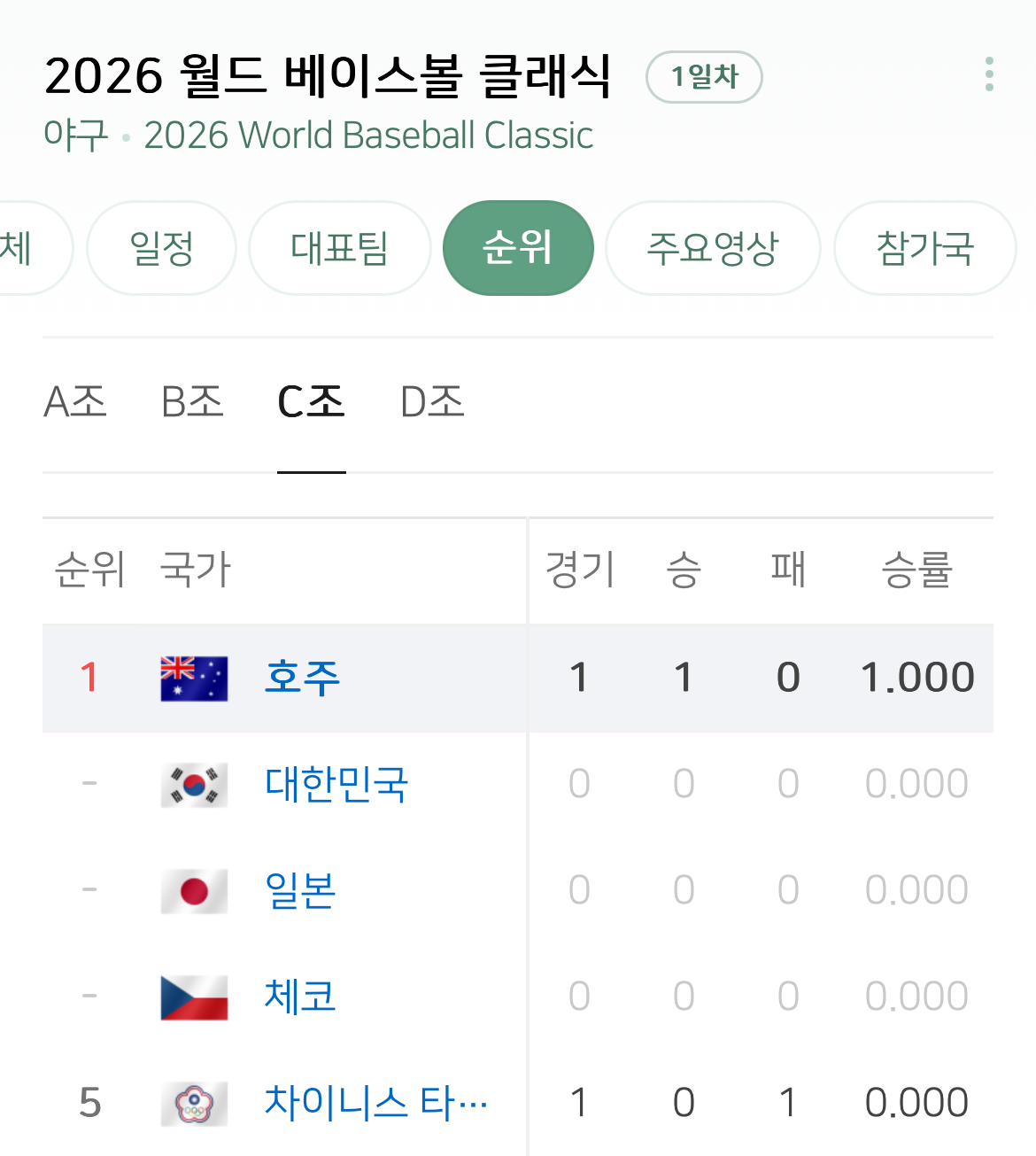Select the C조 group tab
This screenshot has width=1036, height=1156.
[311, 403]
